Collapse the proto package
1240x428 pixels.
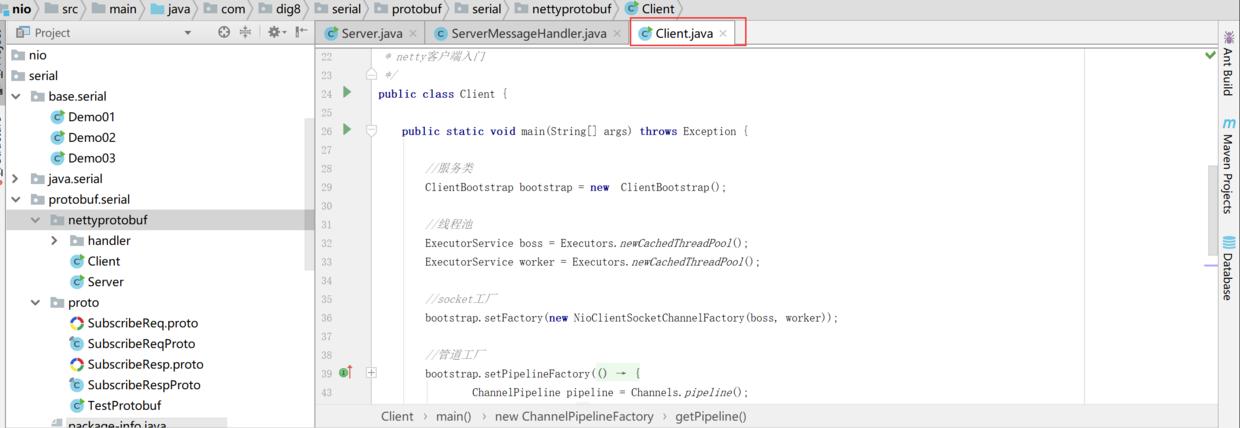pyautogui.click(x=36, y=303)
